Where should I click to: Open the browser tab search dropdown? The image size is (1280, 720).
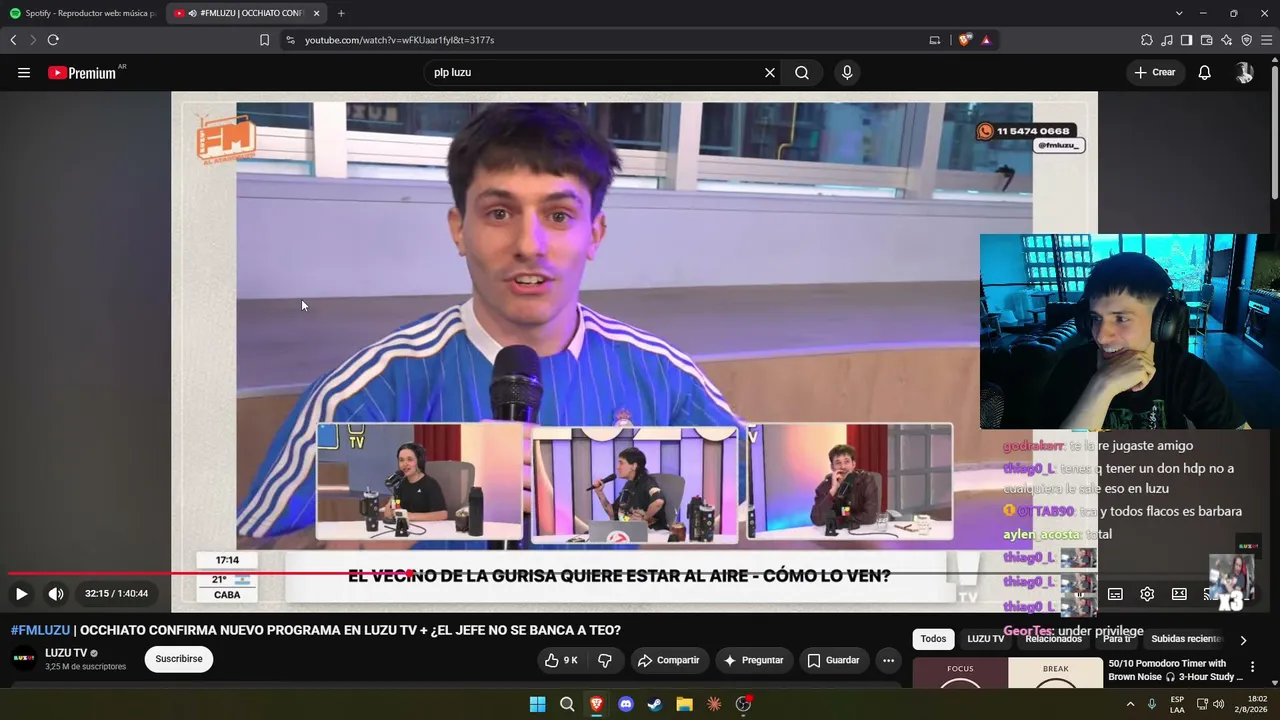[1179, 13]
